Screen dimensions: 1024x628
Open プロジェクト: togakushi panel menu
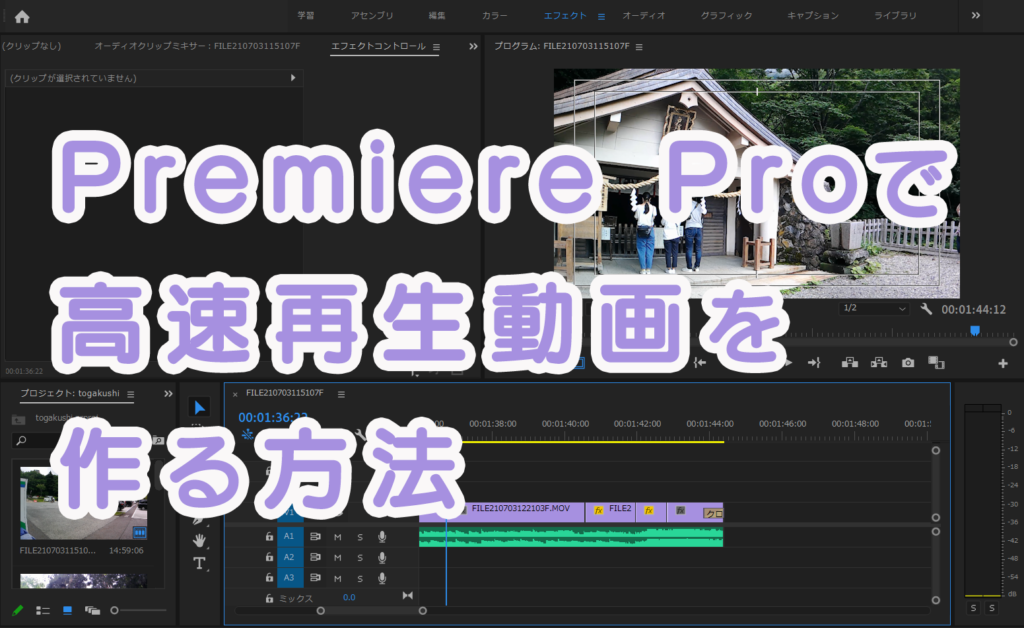[131, 394]
